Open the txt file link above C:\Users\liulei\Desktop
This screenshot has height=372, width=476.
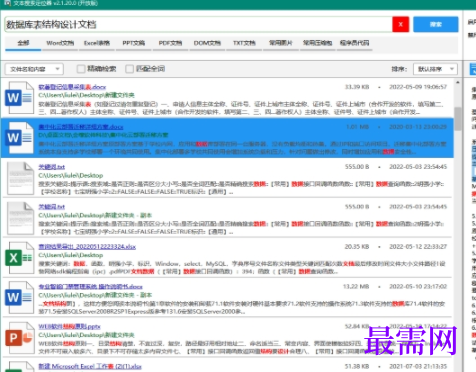click(51, 167)
